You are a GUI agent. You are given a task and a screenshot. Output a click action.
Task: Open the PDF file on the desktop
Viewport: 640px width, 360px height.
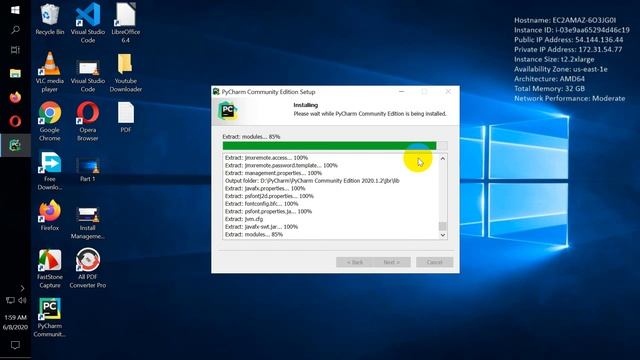tap(126, 117)
